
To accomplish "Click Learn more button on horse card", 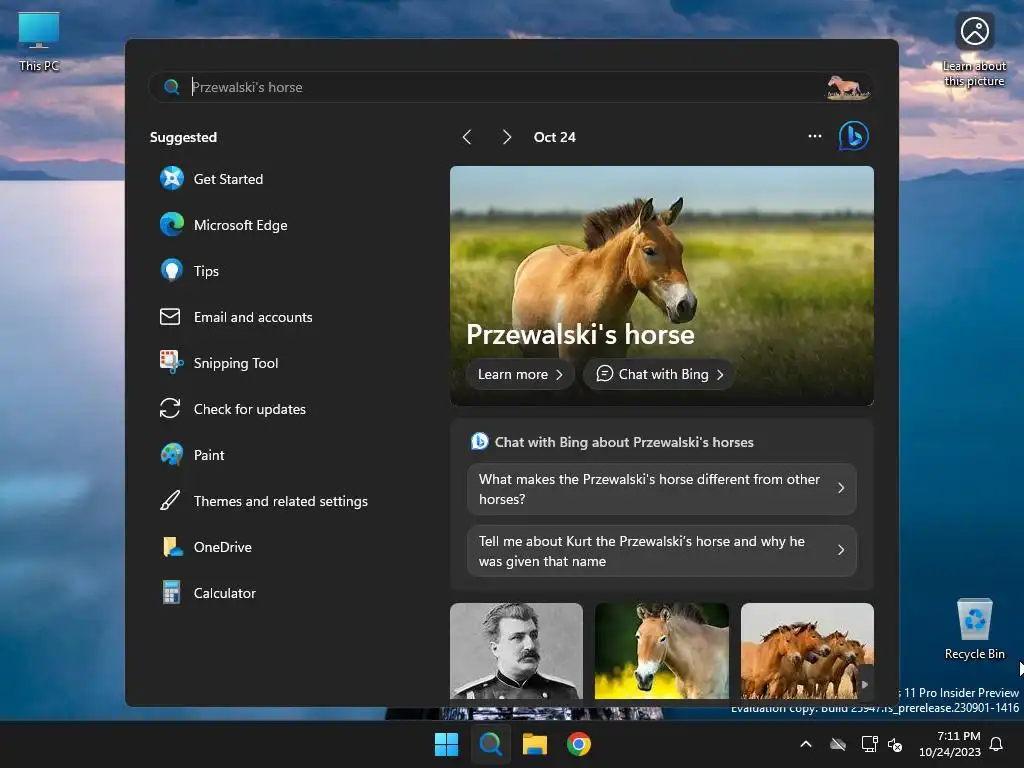I will click(x=520, y=374).
